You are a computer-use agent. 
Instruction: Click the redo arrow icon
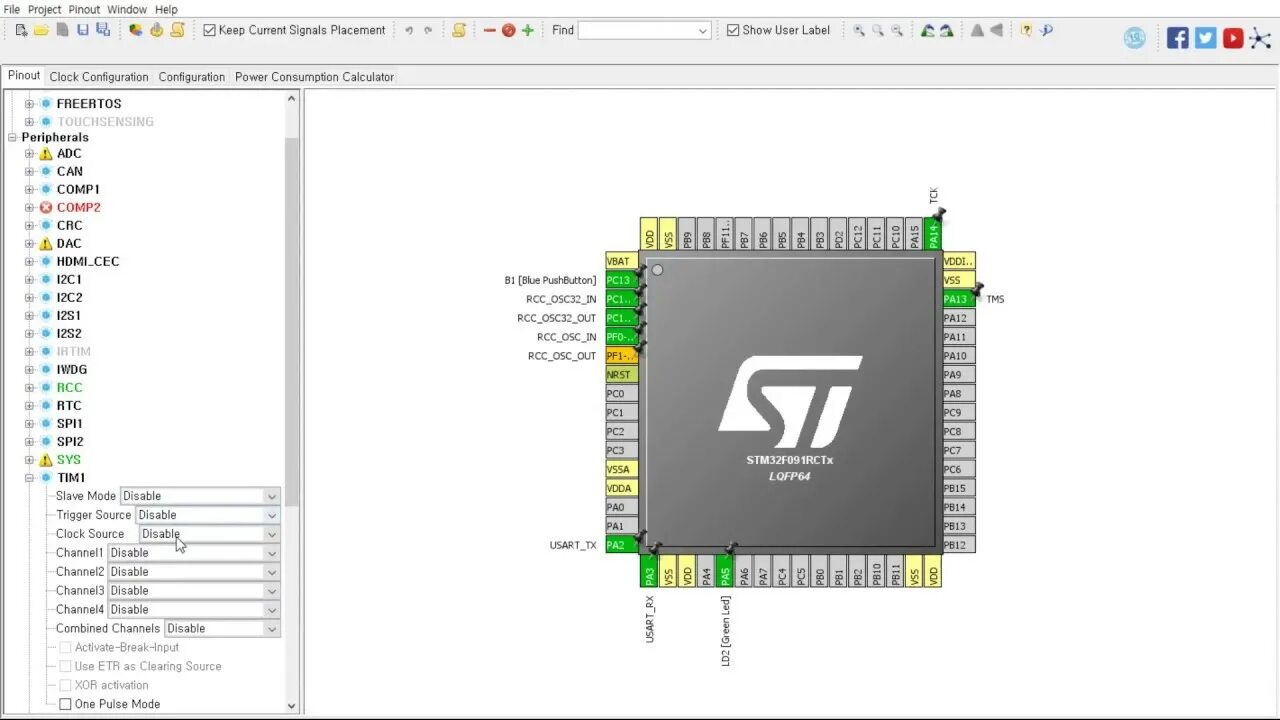[428, 30]
